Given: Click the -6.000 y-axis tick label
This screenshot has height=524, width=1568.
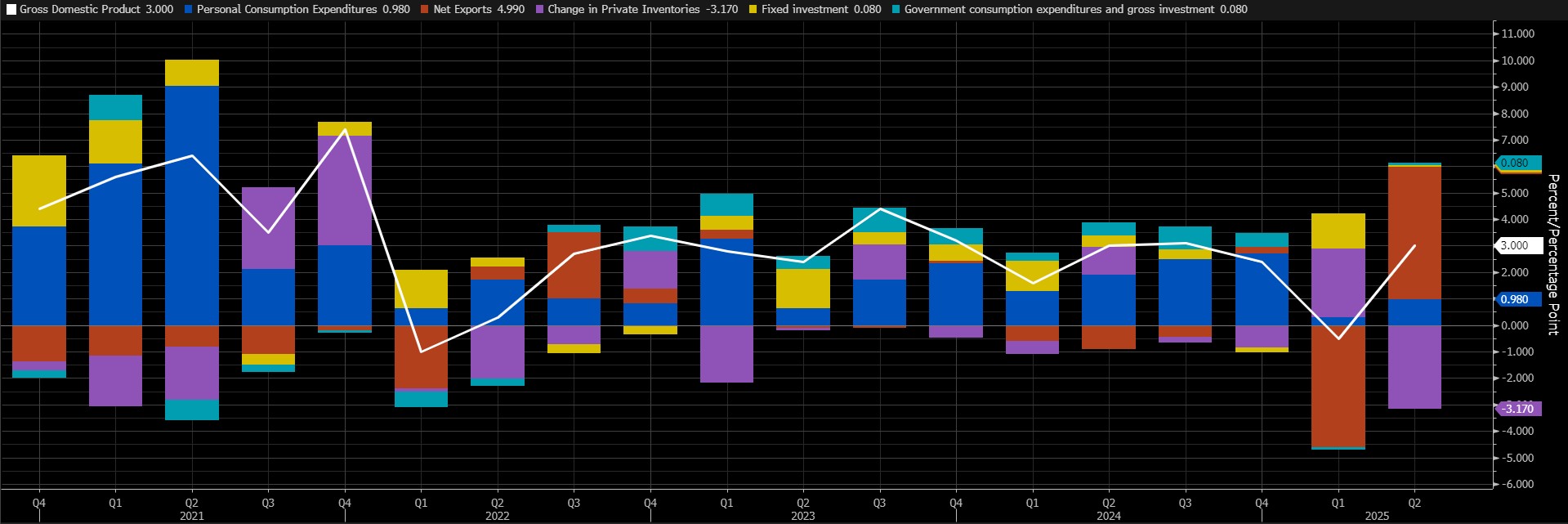Looking at the screenshot, I should 1516,484.
